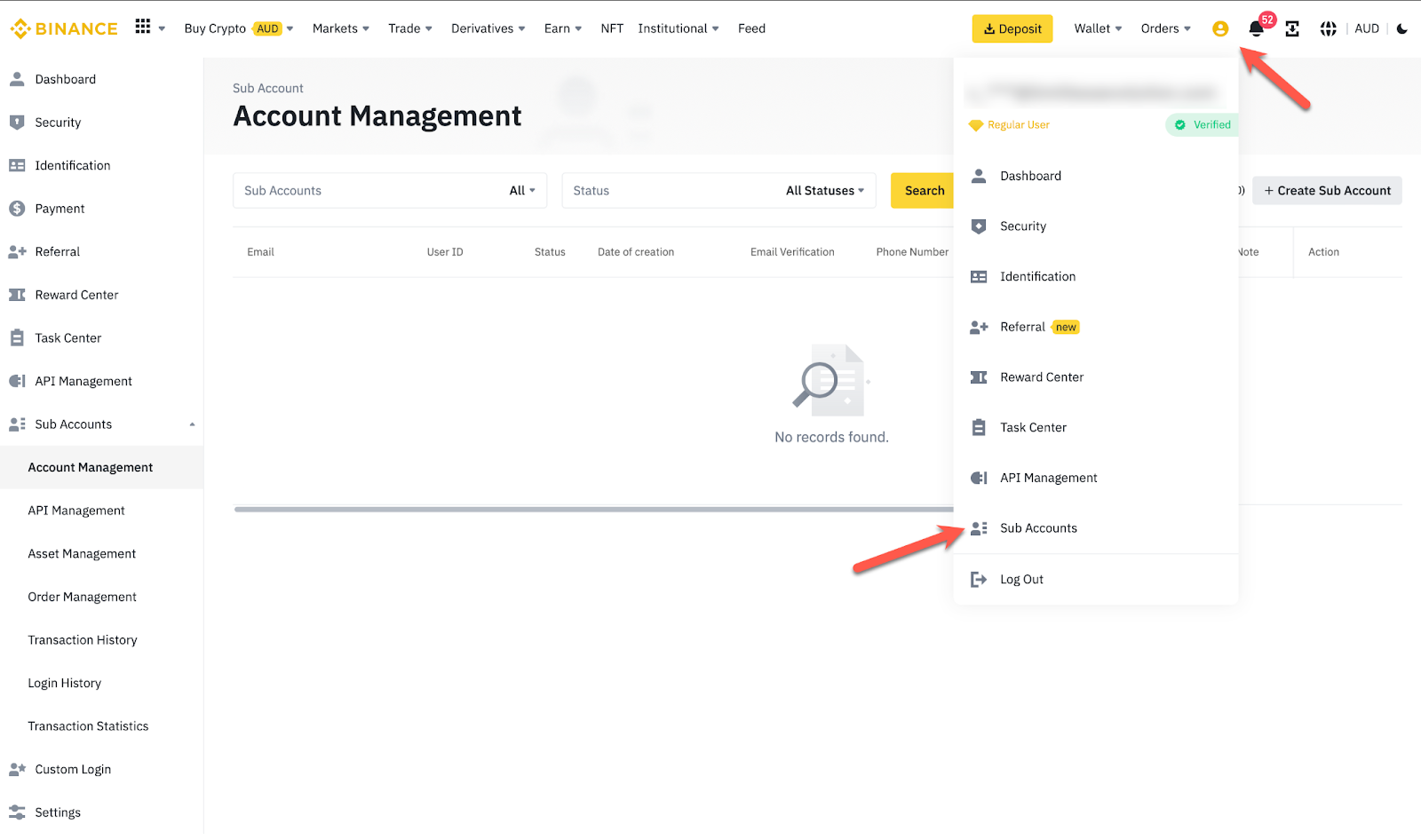Click the yellow Deposit button

[x=1012, y=28]
